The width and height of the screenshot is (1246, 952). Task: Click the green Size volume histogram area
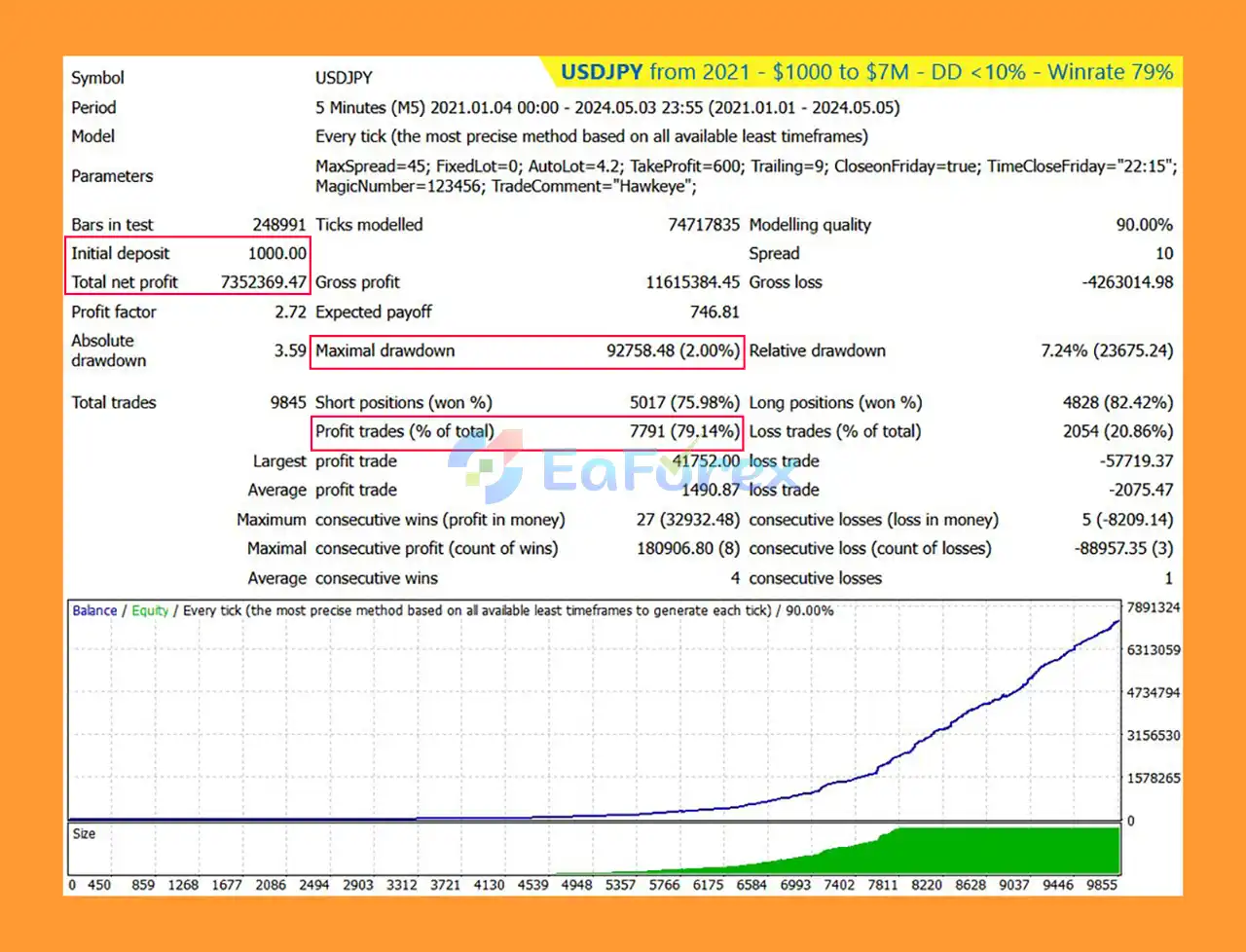[973, 852]
